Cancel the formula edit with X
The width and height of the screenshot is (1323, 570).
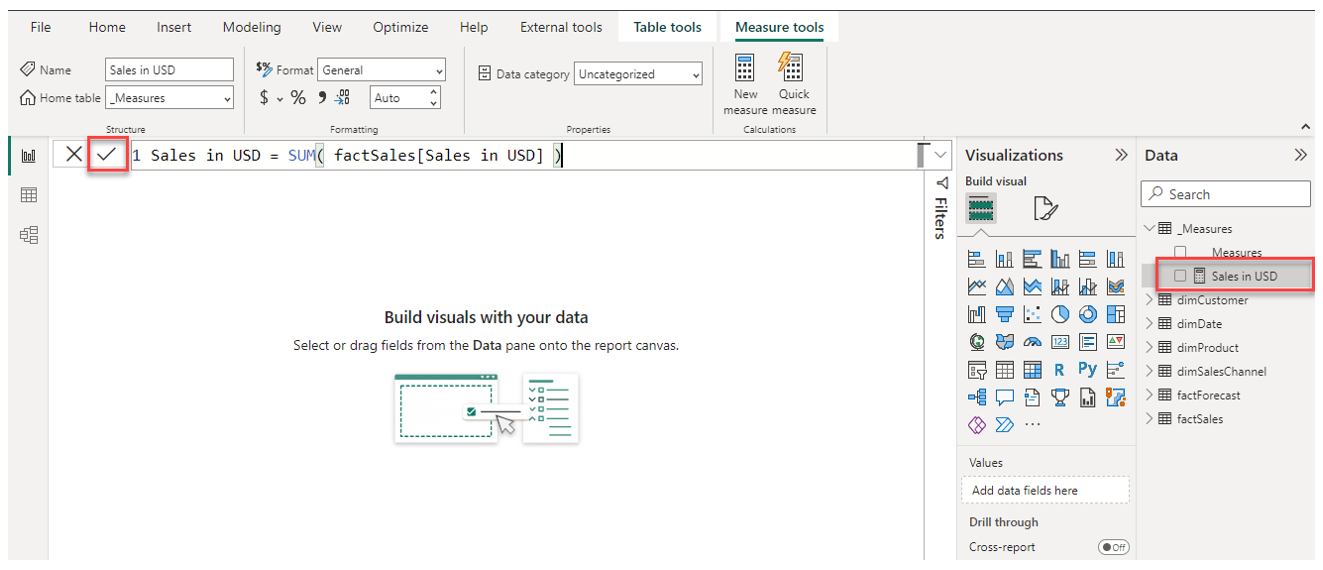(74, 155)
